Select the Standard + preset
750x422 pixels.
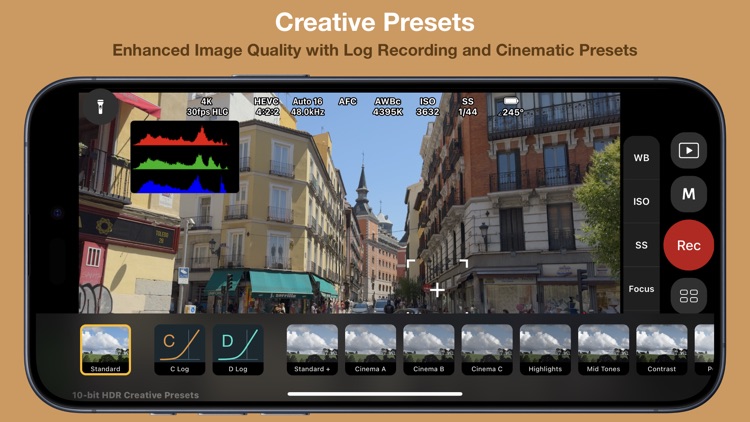(x=312, y=350)
